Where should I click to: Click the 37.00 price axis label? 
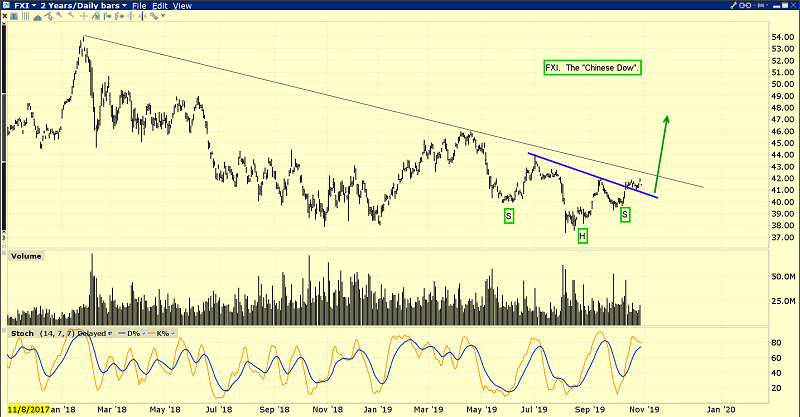783,237
